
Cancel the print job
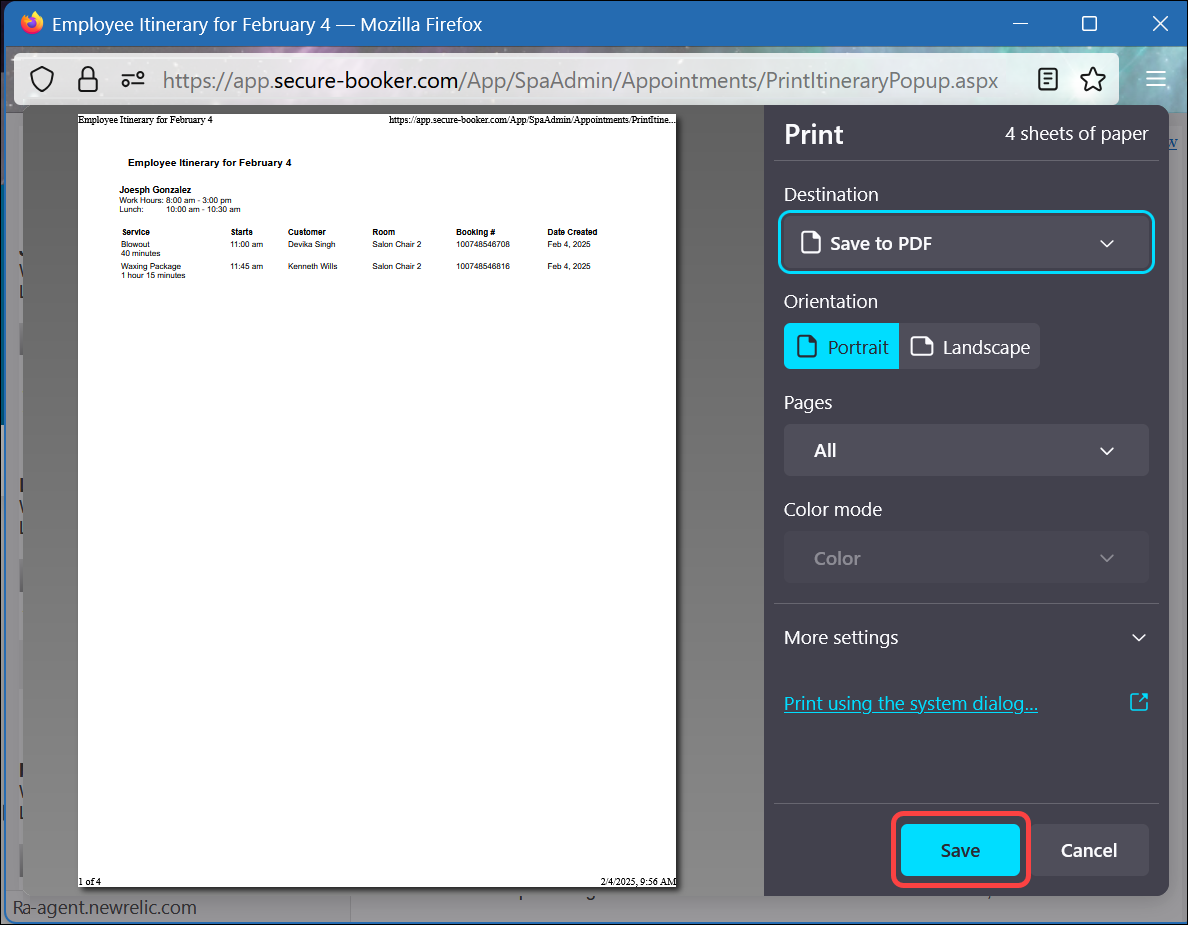coord(1089,849)
